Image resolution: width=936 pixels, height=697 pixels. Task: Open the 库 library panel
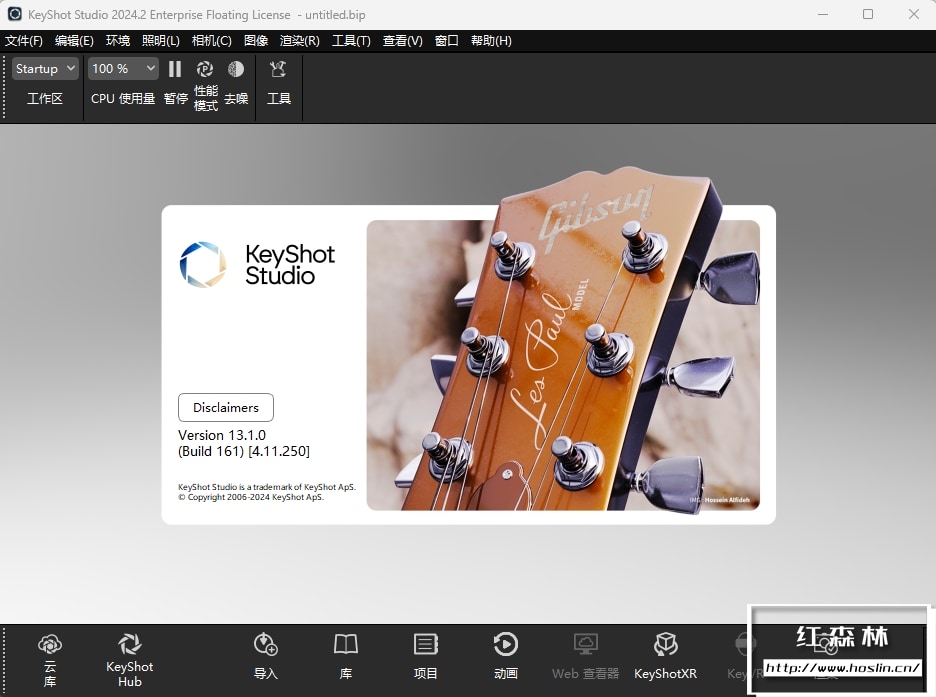[x=346, y=656]
